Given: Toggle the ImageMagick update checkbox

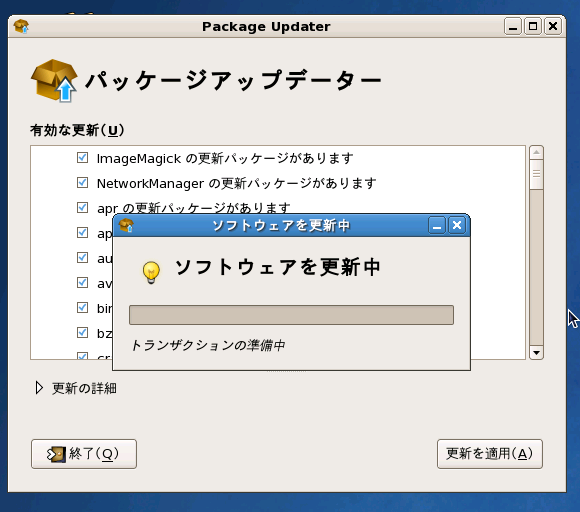Looking at the screenshot, I should point(82,158).
